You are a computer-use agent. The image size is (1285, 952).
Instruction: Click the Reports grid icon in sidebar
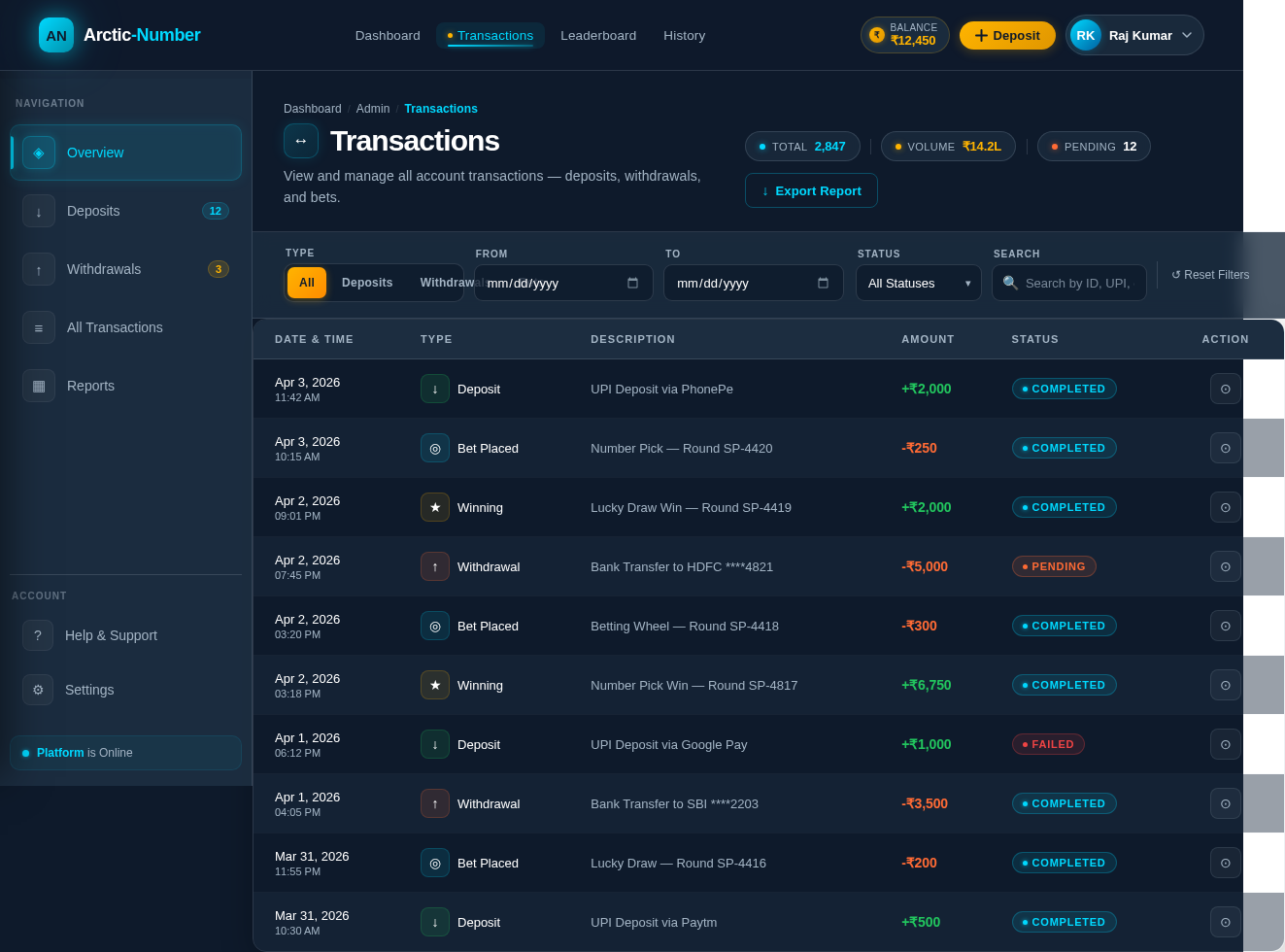[x=39, y=386]
